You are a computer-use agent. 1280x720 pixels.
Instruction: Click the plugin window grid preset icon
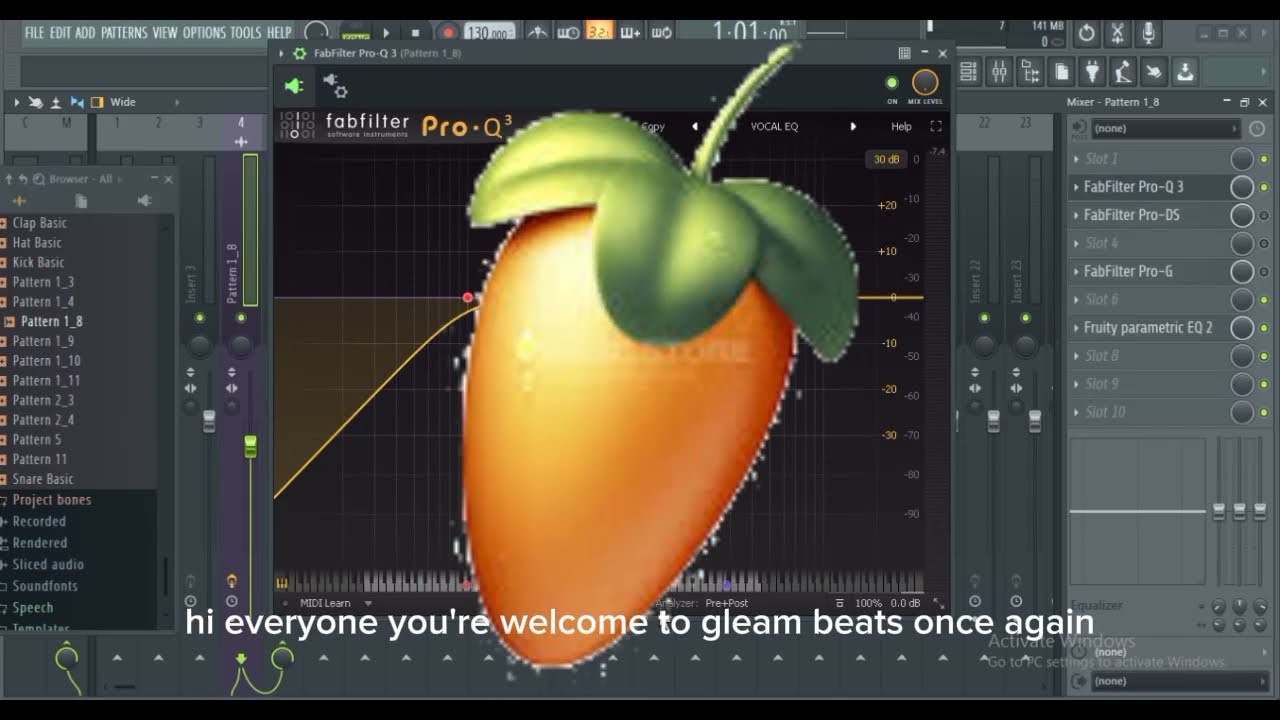point(904,53)
